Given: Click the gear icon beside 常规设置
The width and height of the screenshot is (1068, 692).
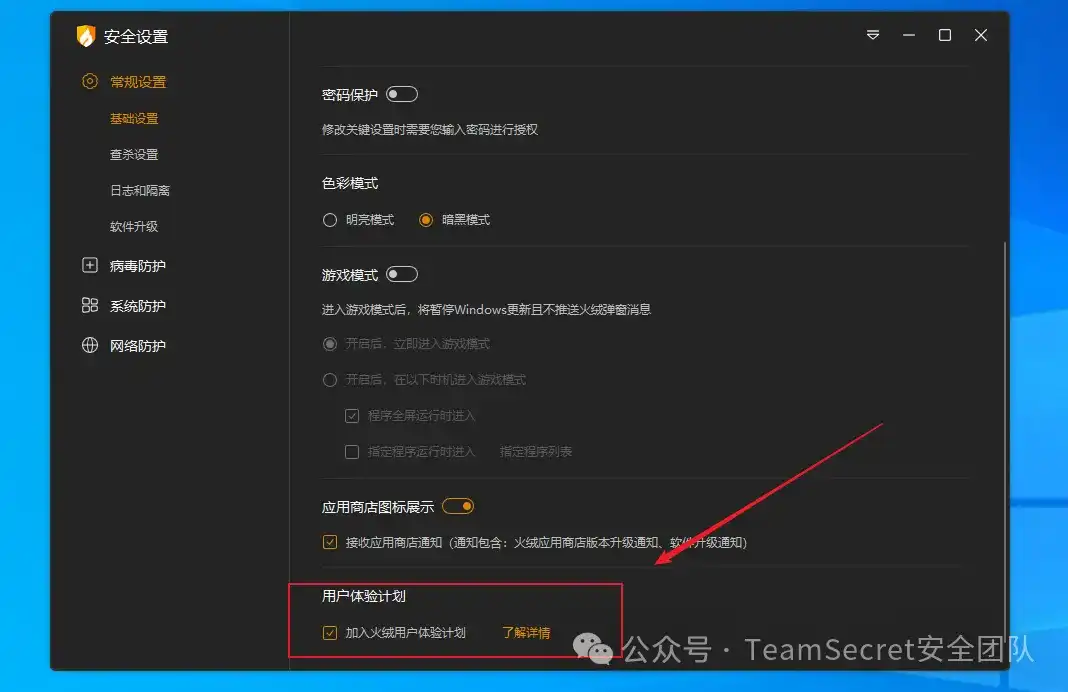Looking at the screenshot, I should click(89, 81).
